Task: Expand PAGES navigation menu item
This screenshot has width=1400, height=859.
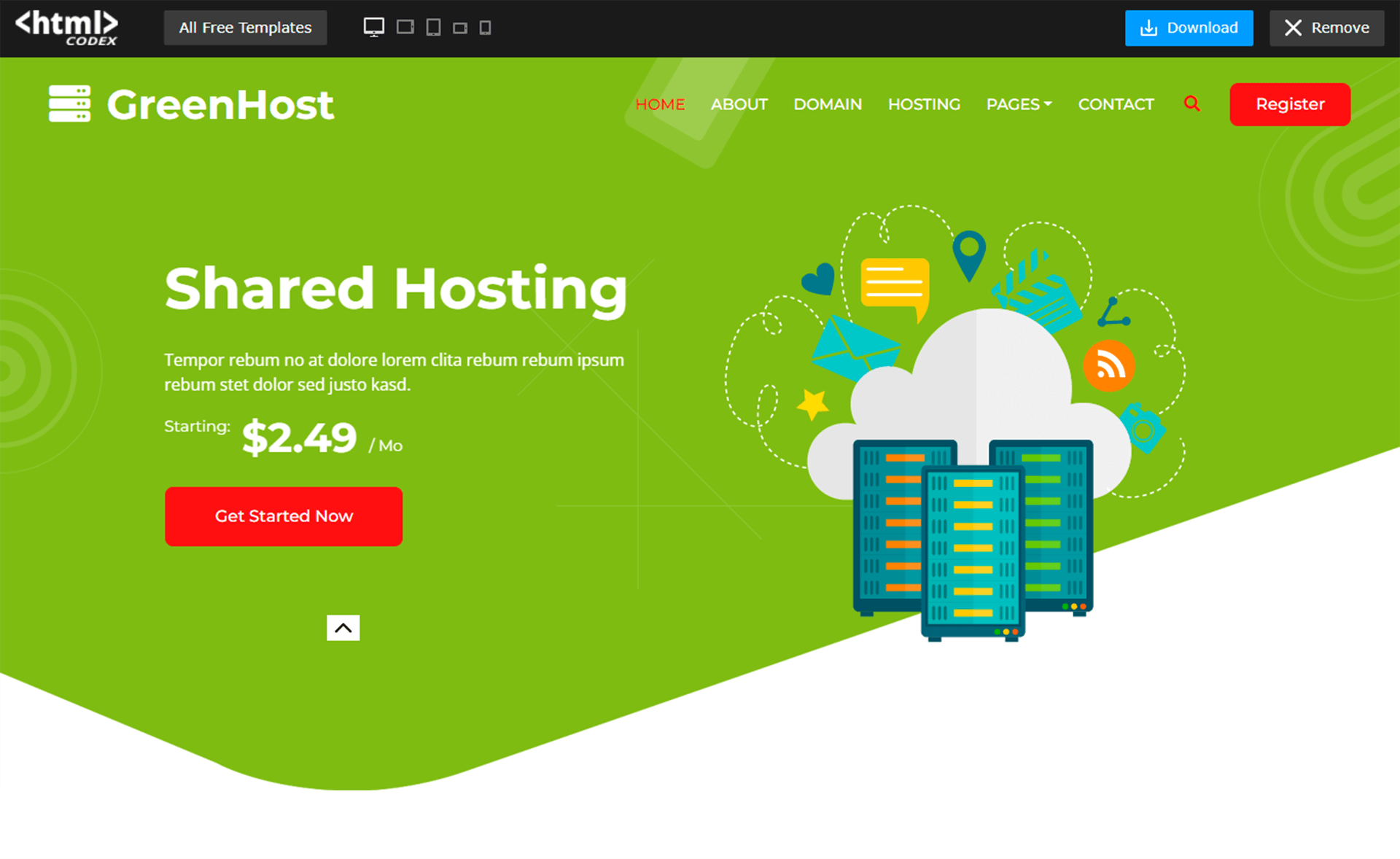Action: [x=1018, y=104]
